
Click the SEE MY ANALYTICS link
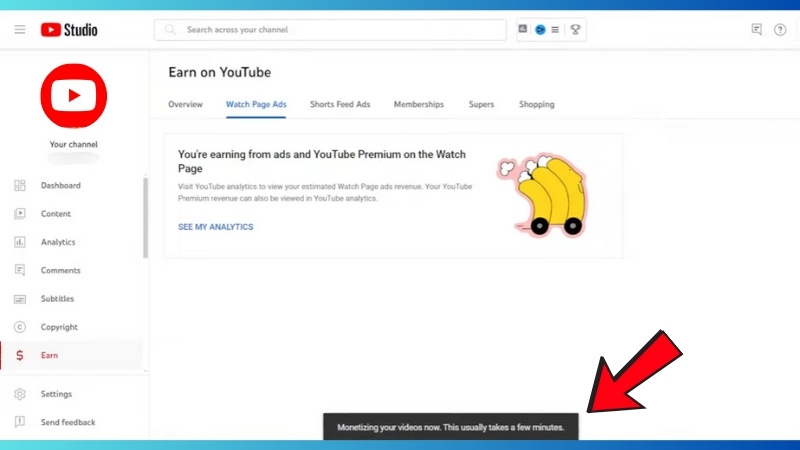[x=215, y=227]
